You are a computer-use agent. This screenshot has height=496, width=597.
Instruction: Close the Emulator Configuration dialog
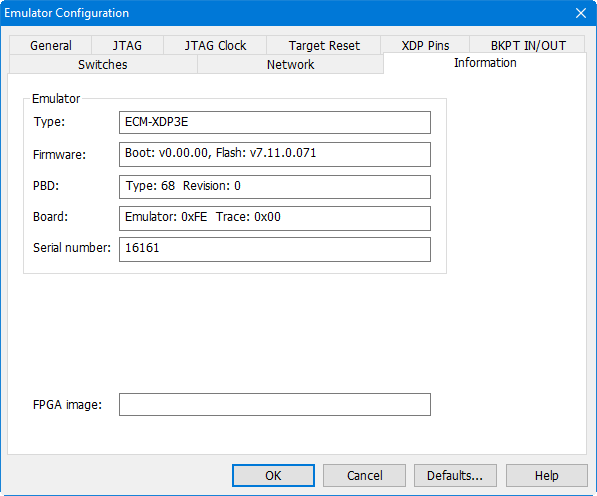[x=581, y=13]
